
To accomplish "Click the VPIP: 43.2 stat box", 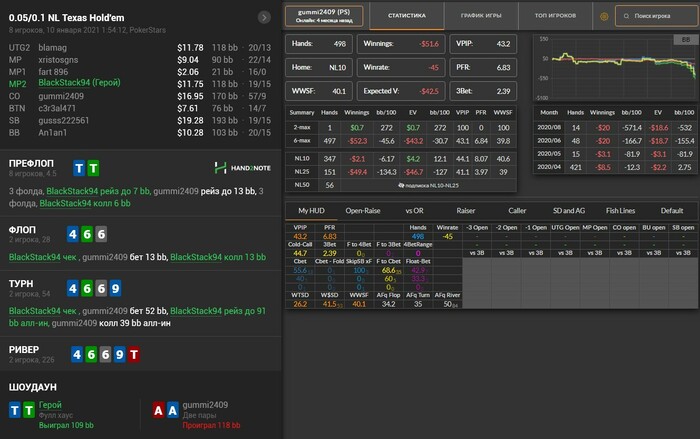I will (483, 44).
